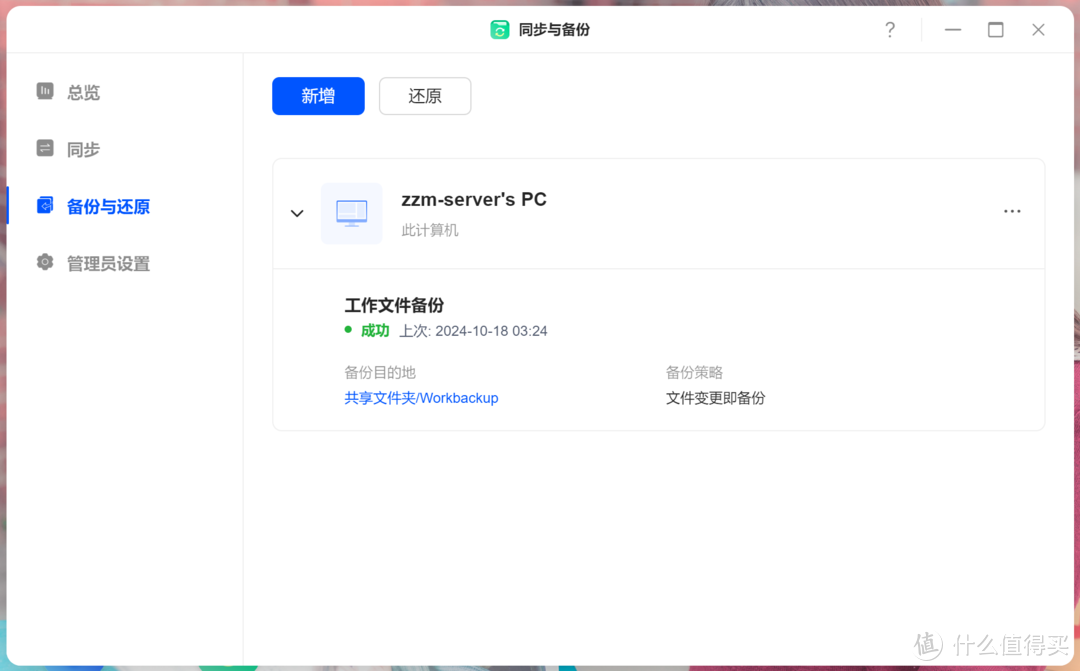The width and height of the screenshot is (1080, 671).
Task: Click the 此计算机 device label
Action: (x=430, y=229)
